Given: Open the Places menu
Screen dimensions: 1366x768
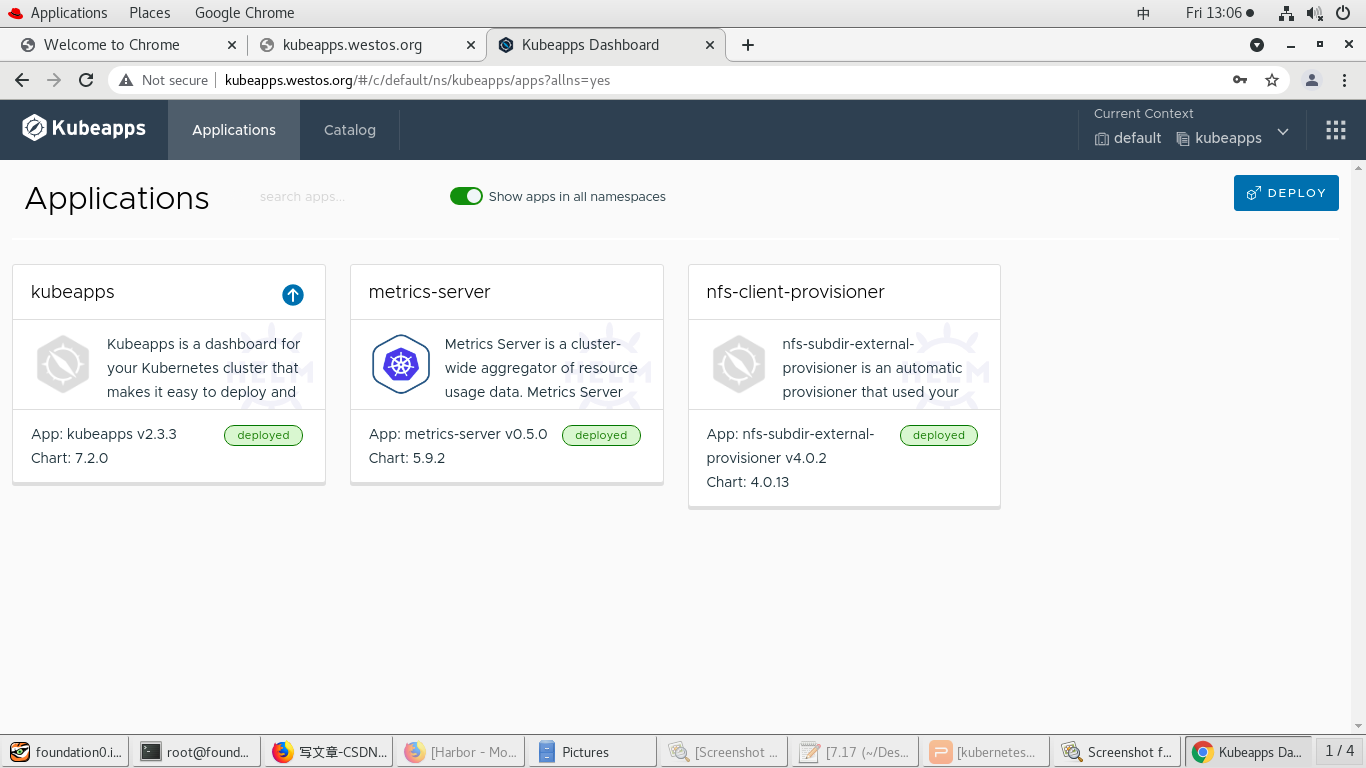Looking at the screenshot, I should (x=150, y=13).
